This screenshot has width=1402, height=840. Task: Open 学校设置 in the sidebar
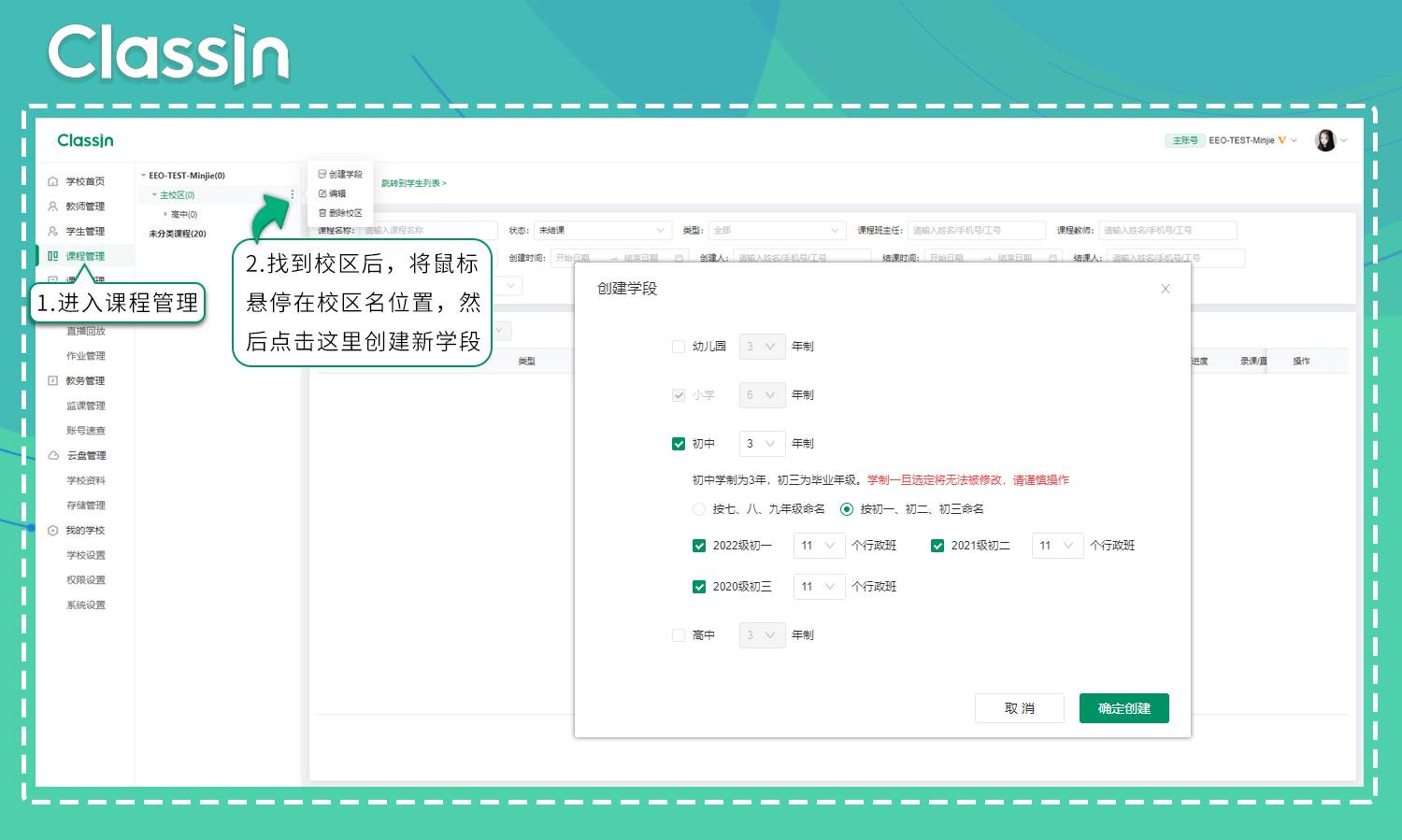click(86, 555)
